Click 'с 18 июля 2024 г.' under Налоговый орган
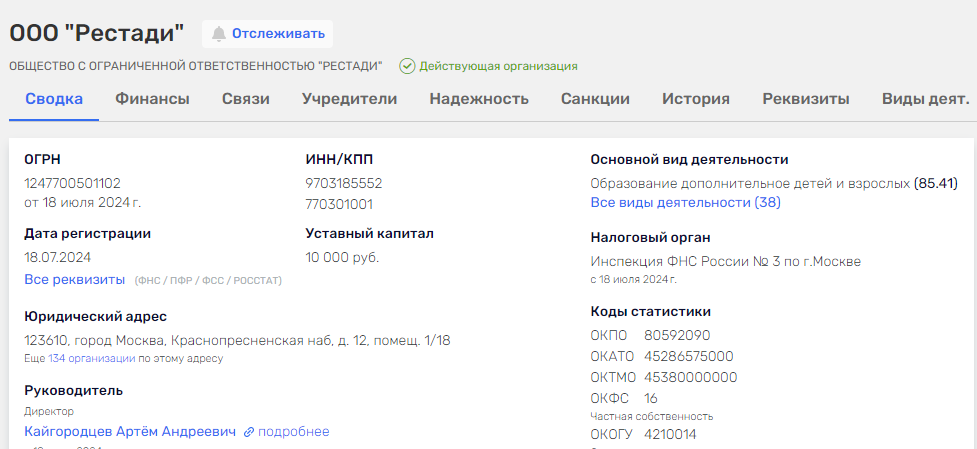The image size is (977, 449). pyautogui.click(x=633, y=280)
